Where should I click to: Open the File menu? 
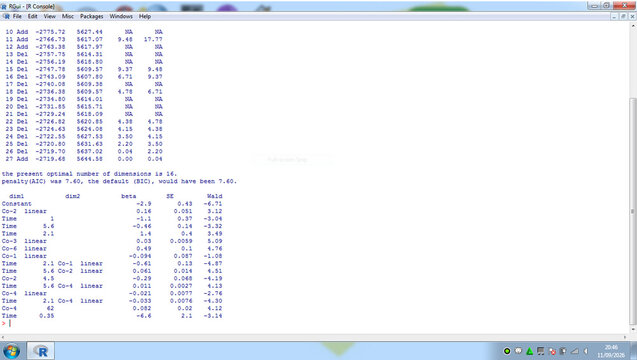(x=17, y=16)
